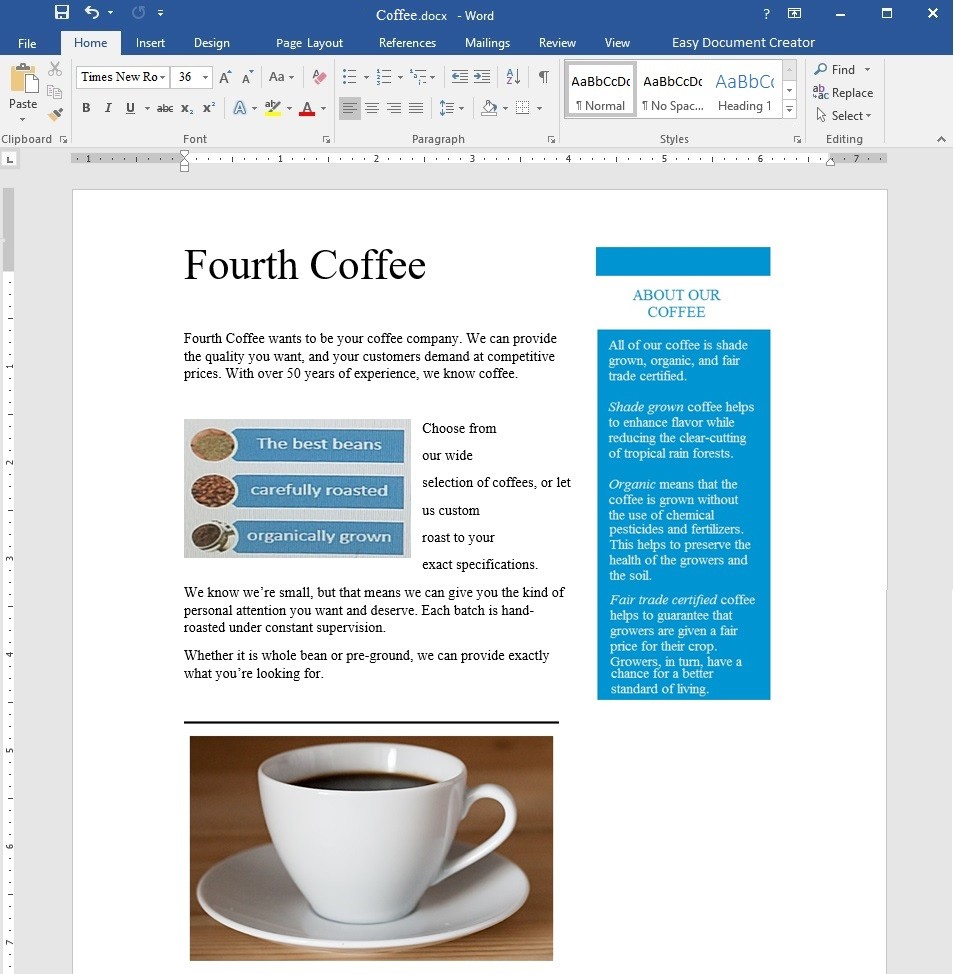Decrease font size with Shrink Font icon
This screenshot has width=954, height=974.
click(x=247, y=77)
